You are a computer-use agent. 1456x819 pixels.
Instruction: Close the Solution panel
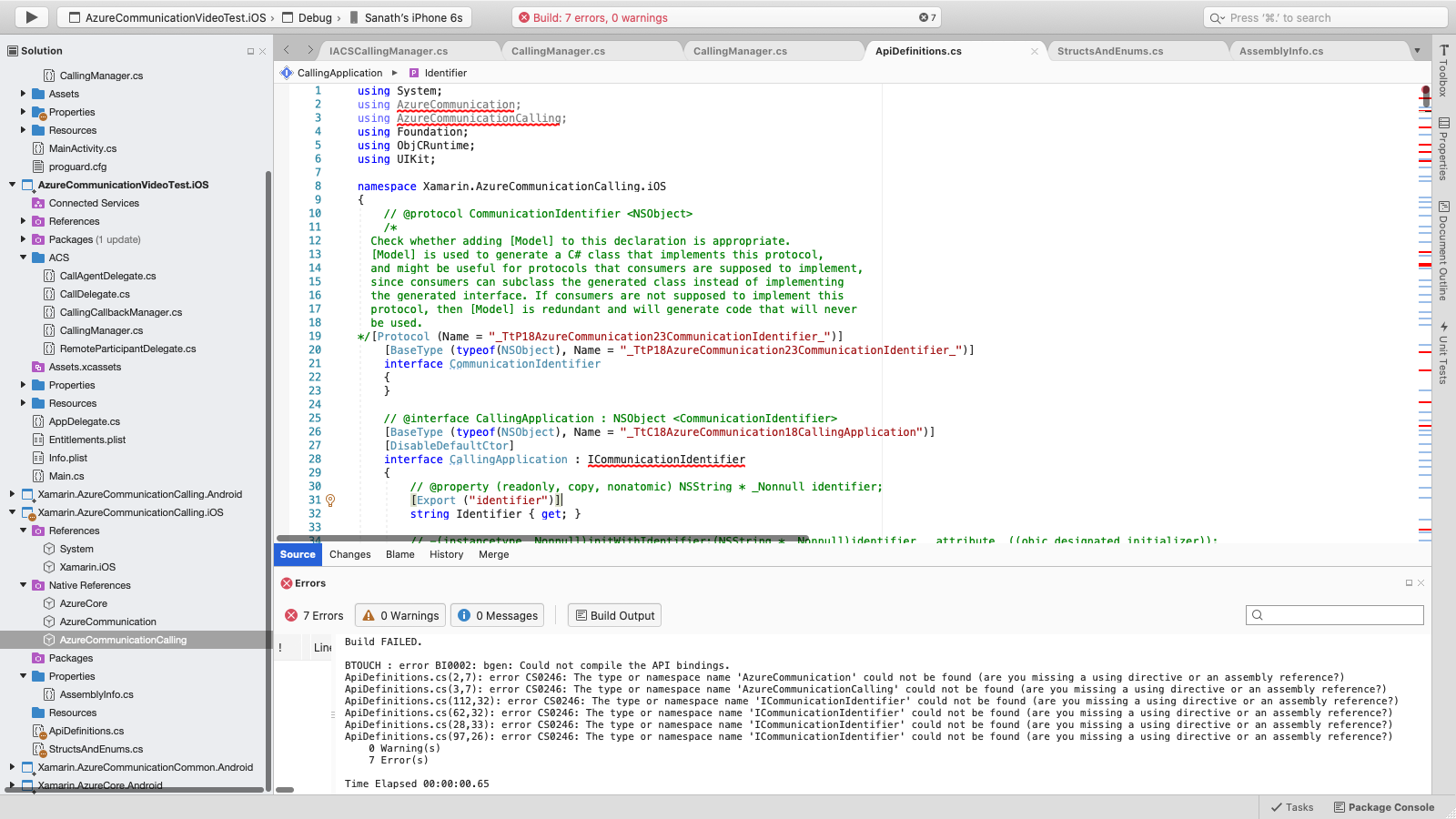[263, 52]
